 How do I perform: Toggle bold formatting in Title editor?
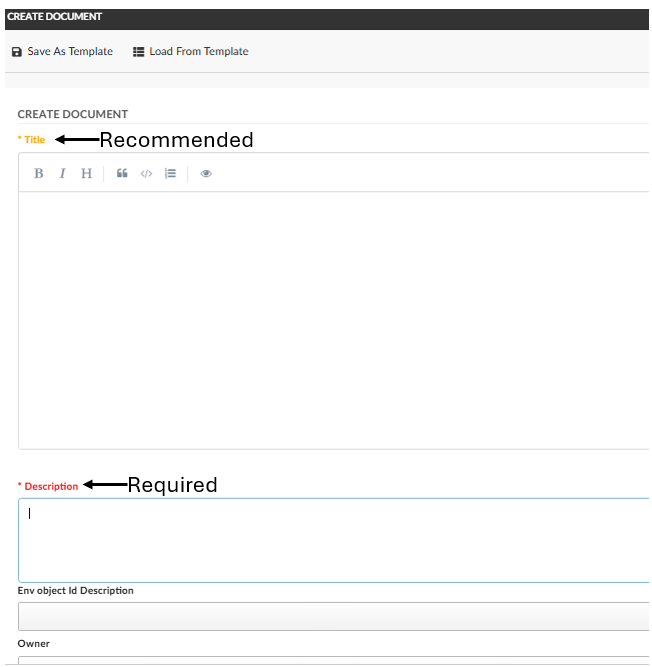(x=39, y=173)
